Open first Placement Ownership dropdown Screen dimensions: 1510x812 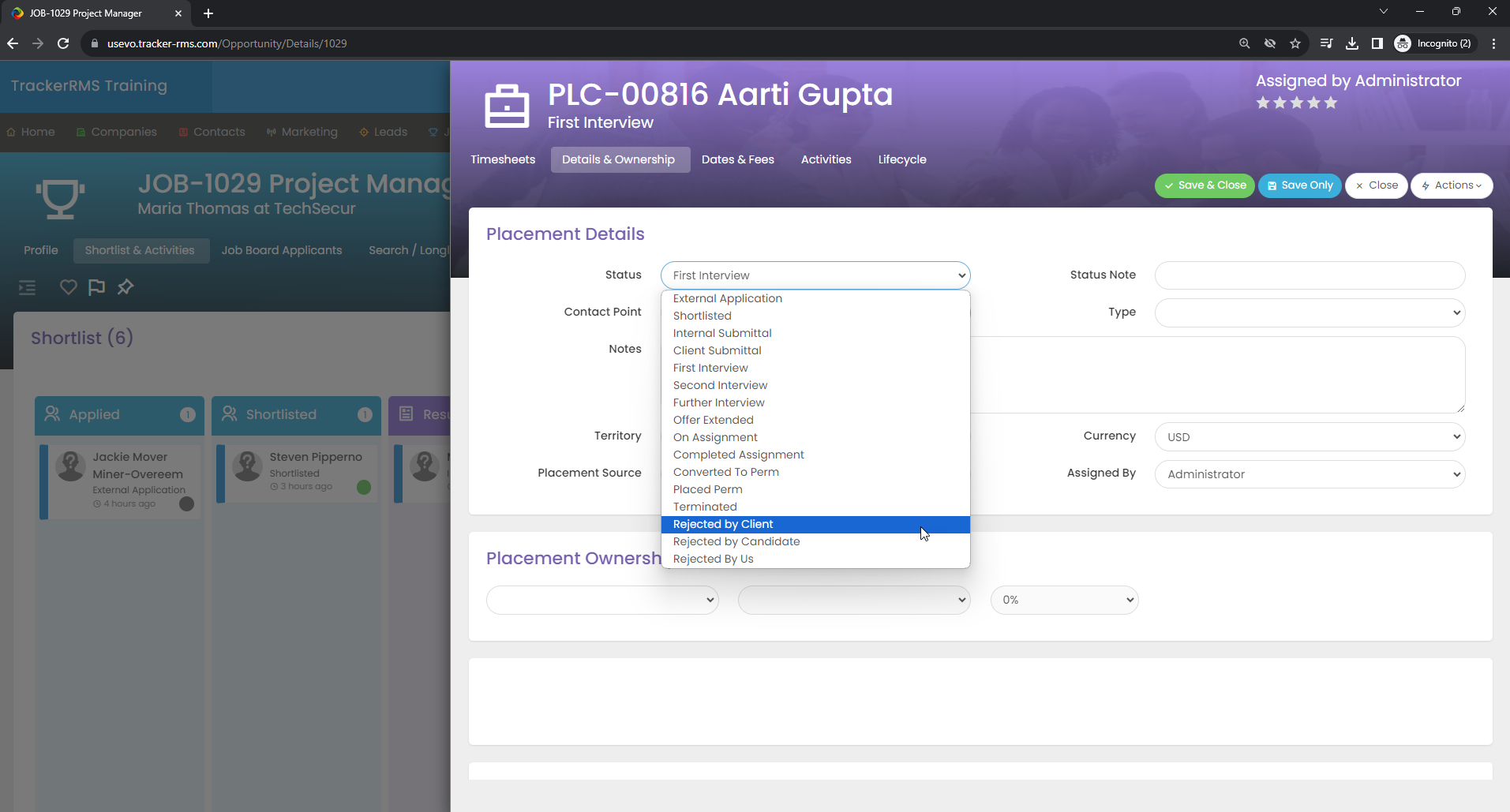coord(602,600)
